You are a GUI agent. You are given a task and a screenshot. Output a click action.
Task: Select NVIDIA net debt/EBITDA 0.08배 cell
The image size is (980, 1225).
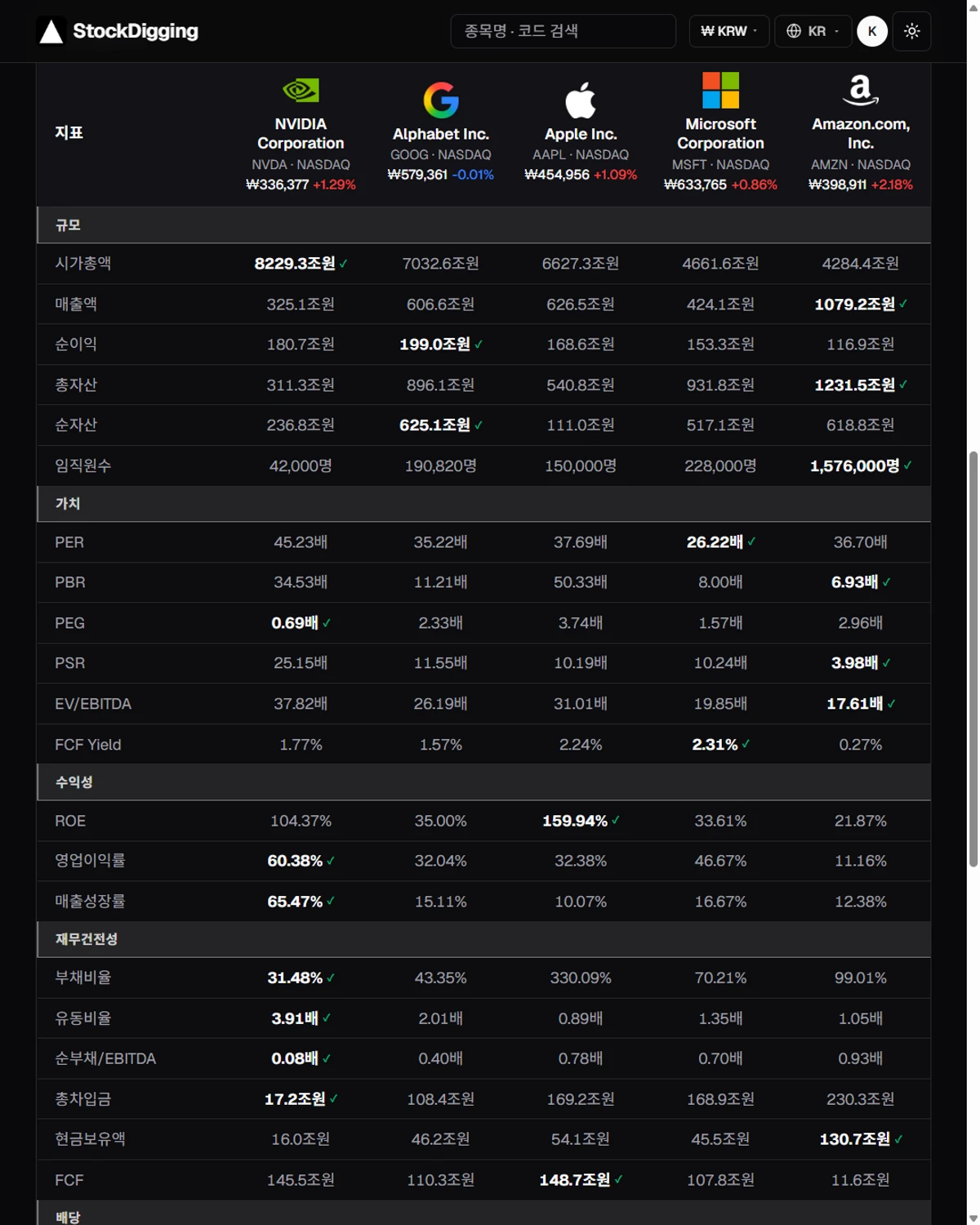tap(301, 1058)
